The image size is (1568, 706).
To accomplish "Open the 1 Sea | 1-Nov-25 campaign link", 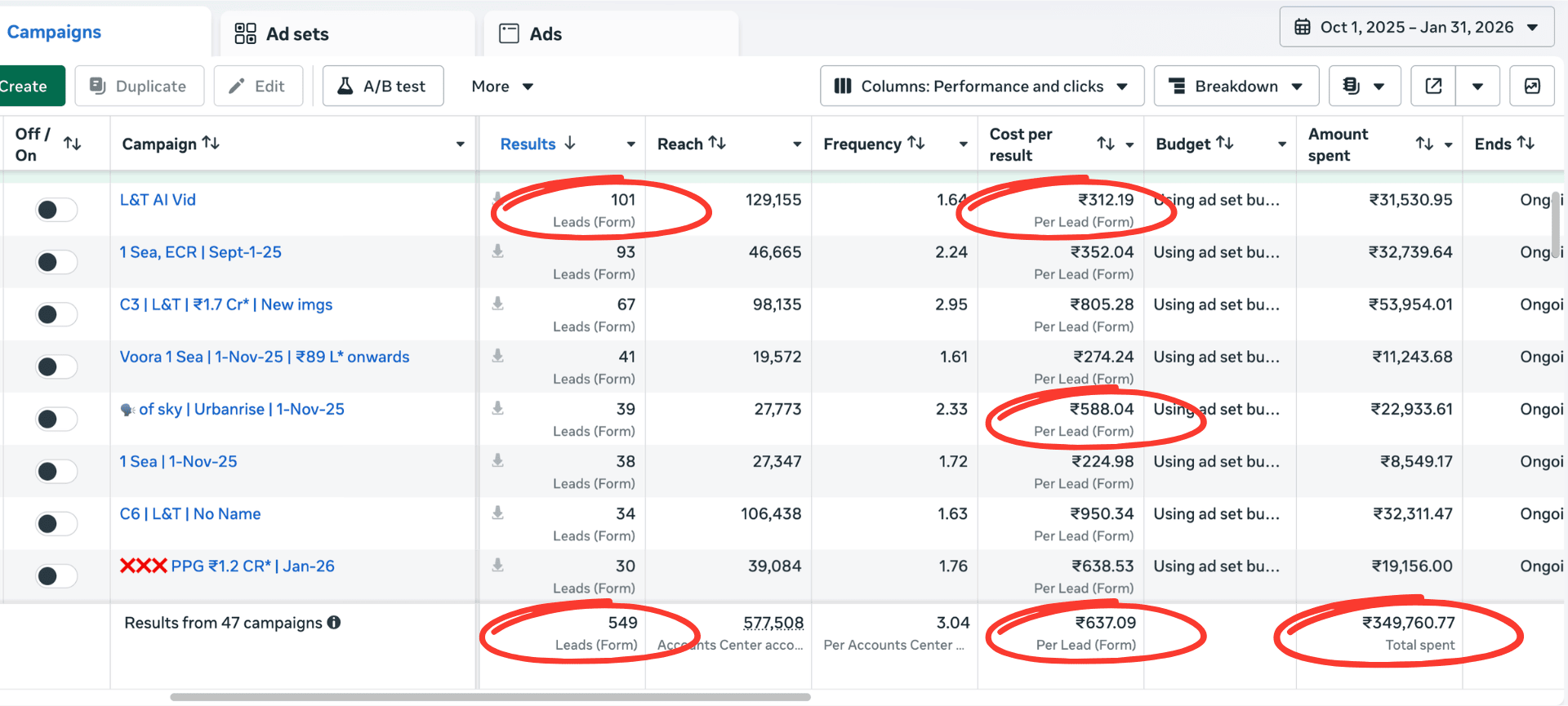I will coord(178,462).
